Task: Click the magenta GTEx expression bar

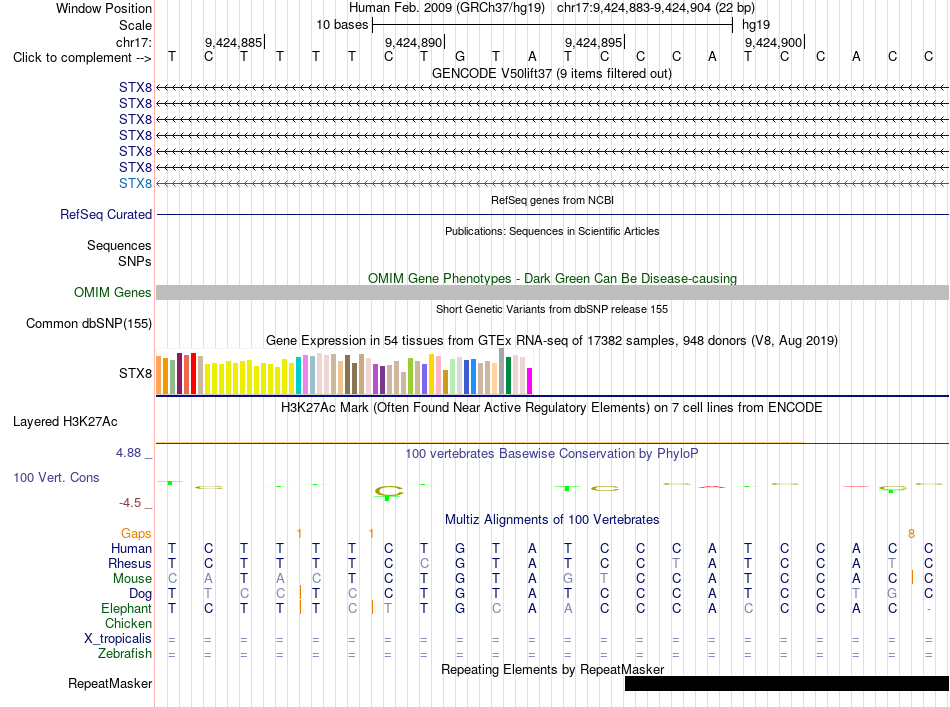Action: (x=530, y=381)
